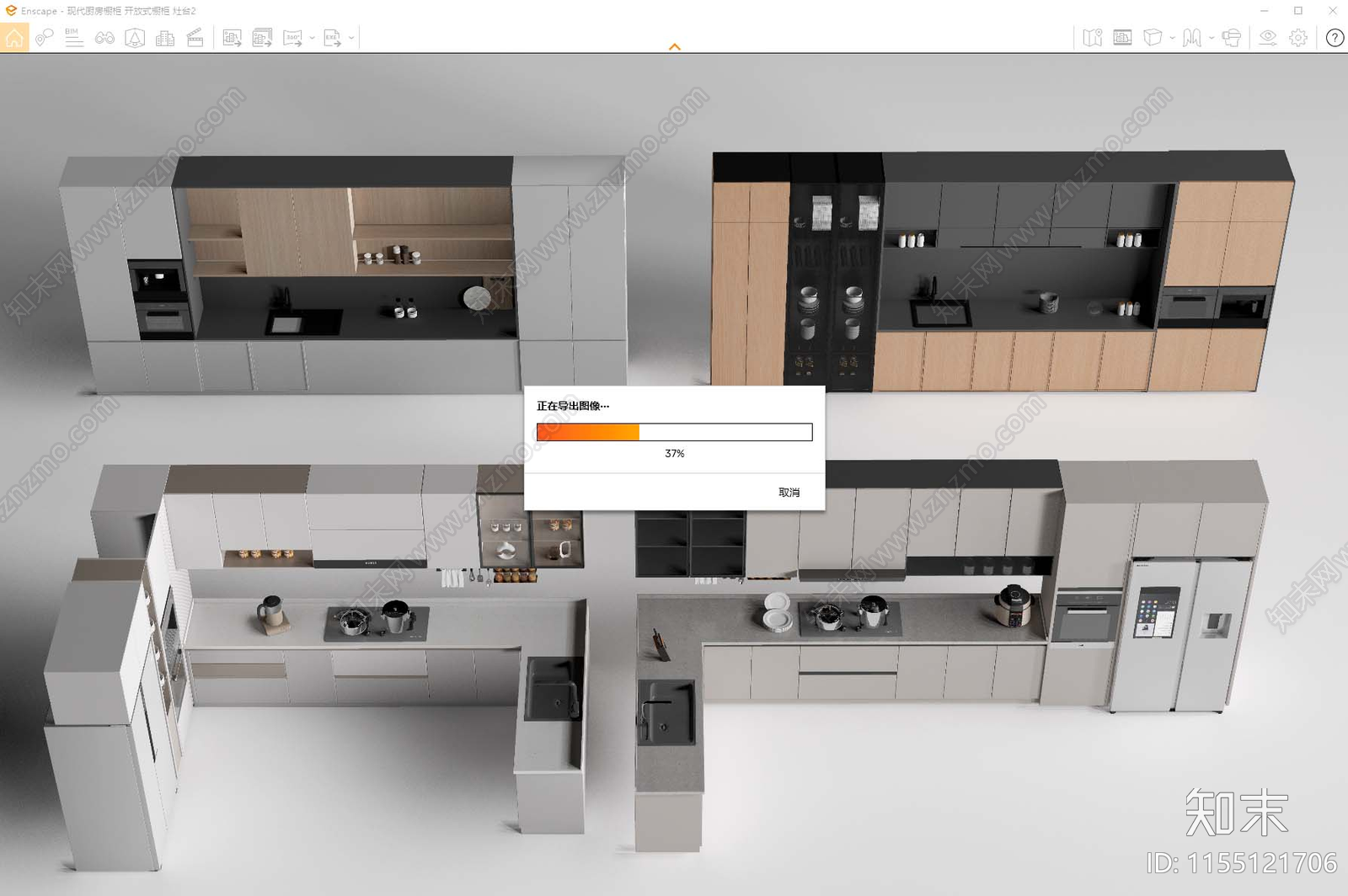The width and height of the screenshot is (1348, 896).
Task: Expand the navigation mode dropdown arrow
Action: pyautogui.click(x=1212, y=38)
